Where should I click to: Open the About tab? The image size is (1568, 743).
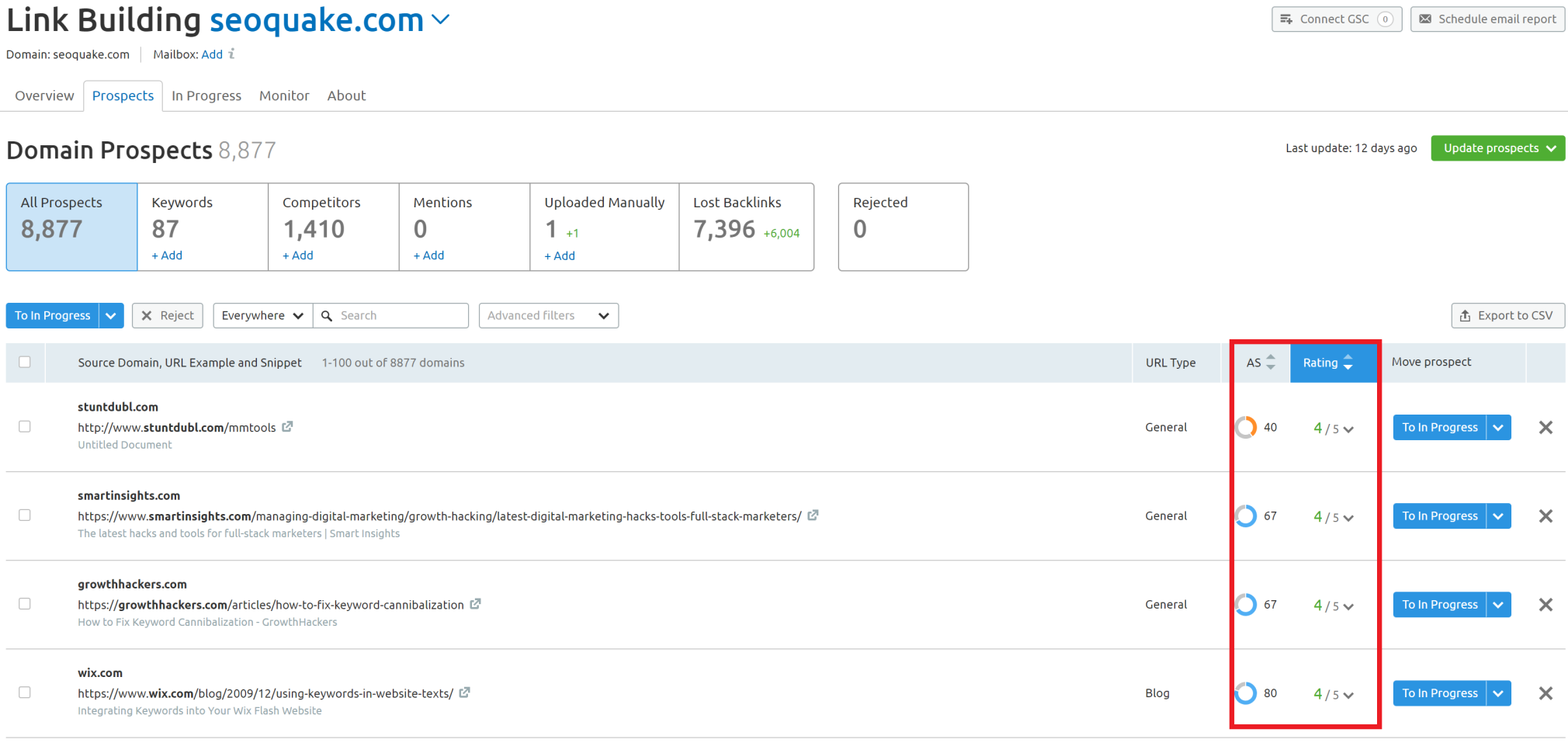346,95
